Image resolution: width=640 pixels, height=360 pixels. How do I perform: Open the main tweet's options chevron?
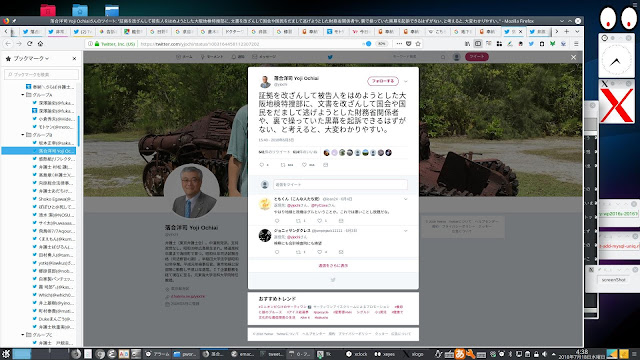[405, 81]
